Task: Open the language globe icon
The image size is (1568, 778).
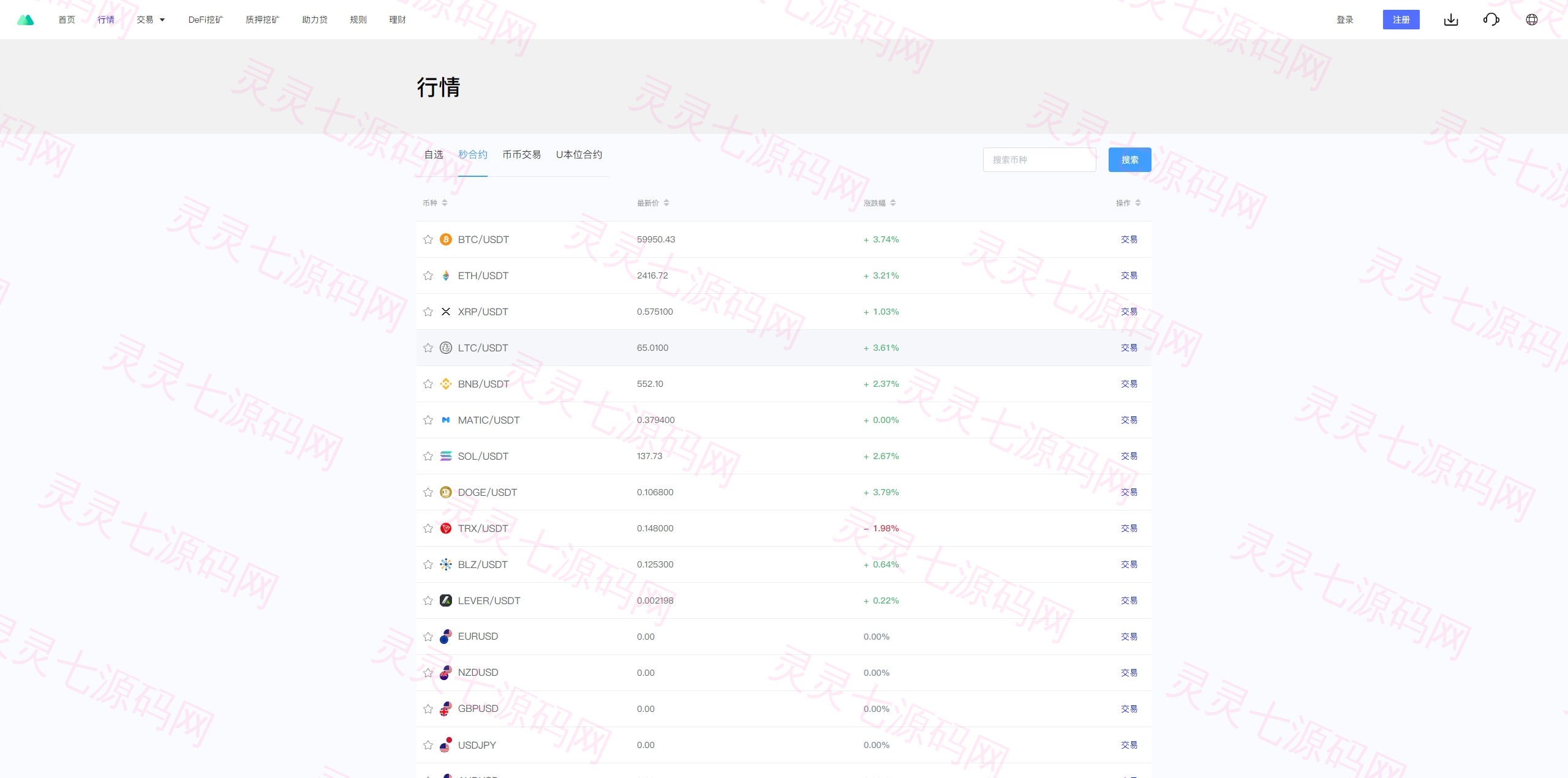Action: pos(1532,20)
